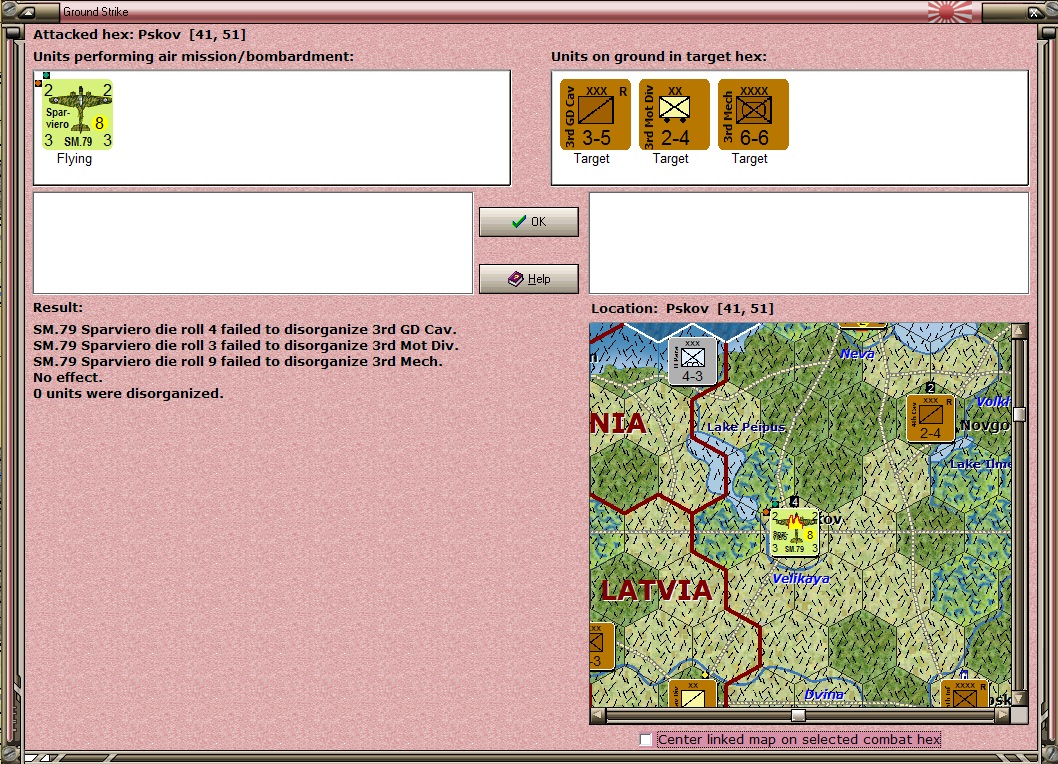Screen dimensions: 1058x764
Task: Click the map scroll up arrow
Action: tap(1020, 330)
